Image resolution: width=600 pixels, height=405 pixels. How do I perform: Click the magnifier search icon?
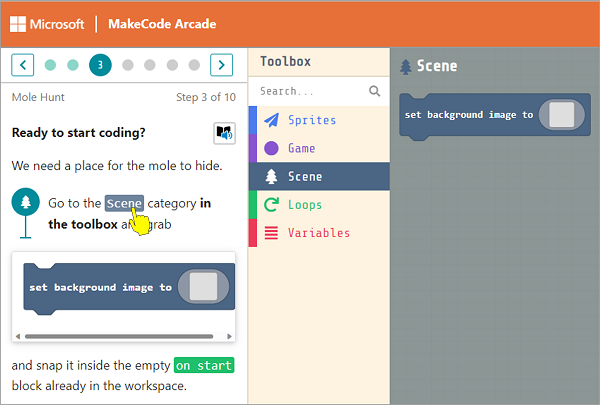[x=375, y=91]
